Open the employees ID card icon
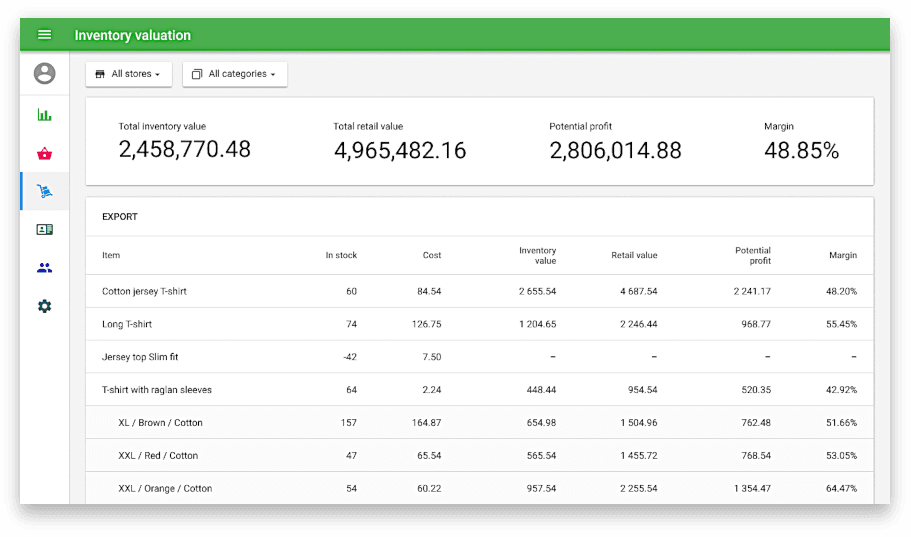This screenshot has height=537, width=911. coord(44,229)
